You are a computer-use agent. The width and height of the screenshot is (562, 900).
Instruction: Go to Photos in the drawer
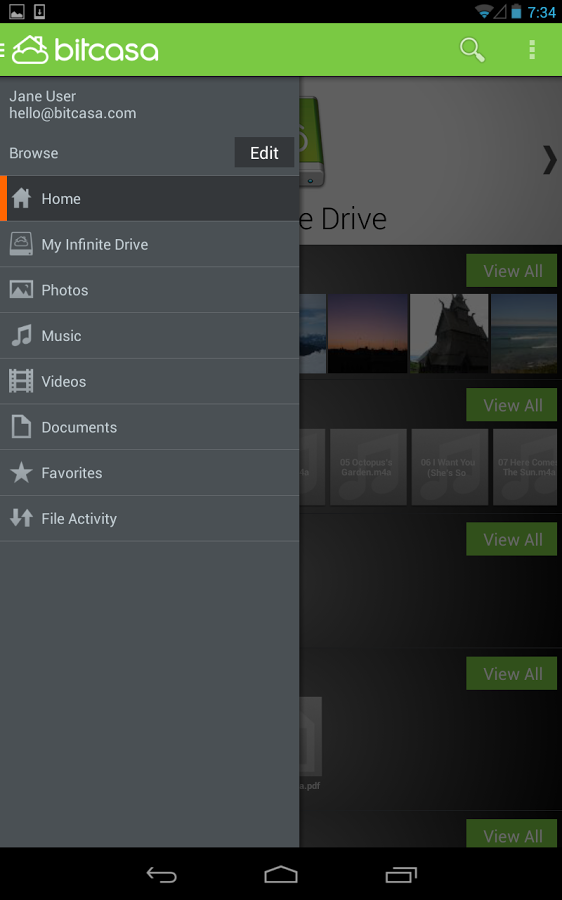(x=149, y=290)
